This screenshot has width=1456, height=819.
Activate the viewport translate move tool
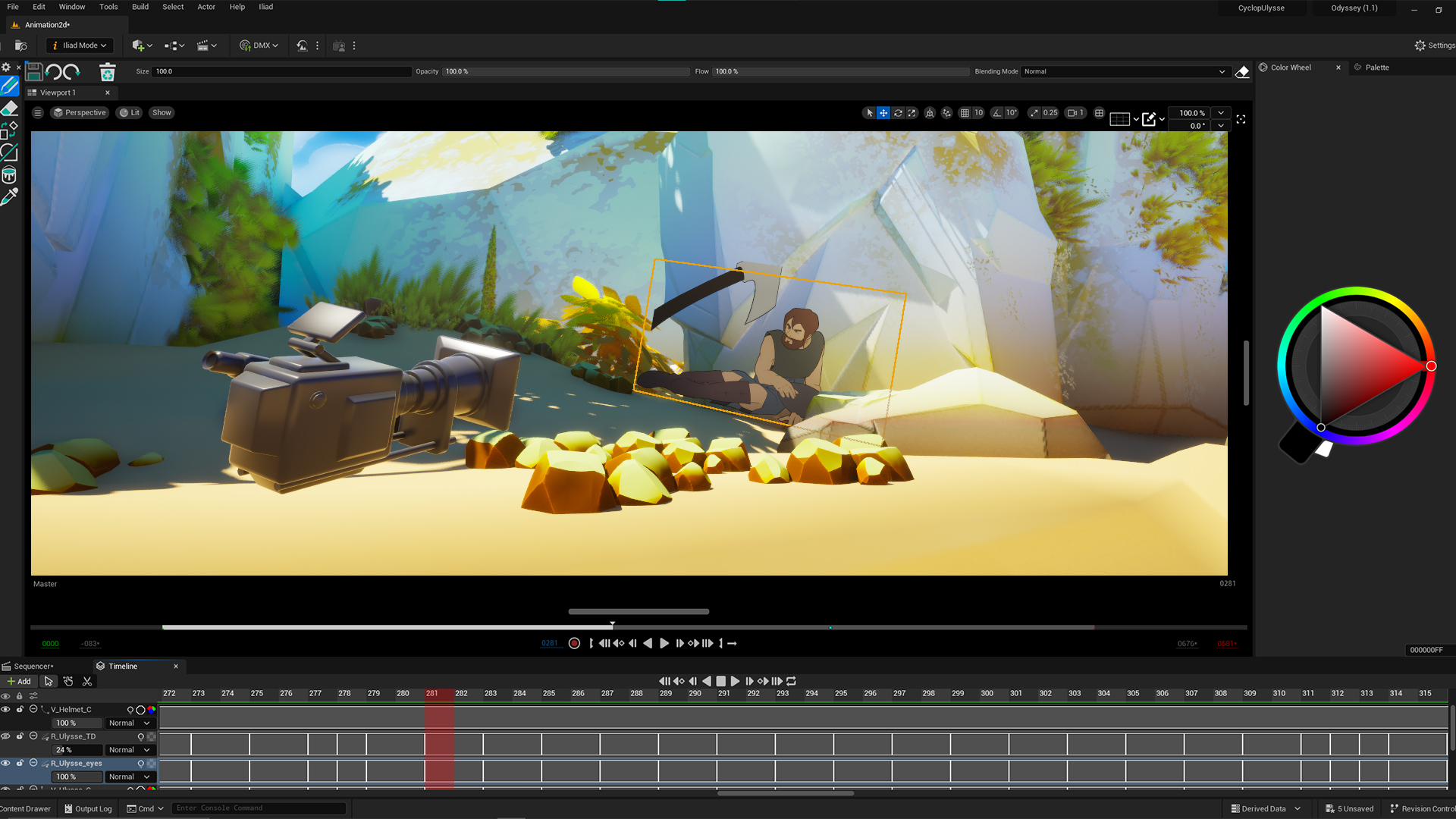[x=883, y=113]
